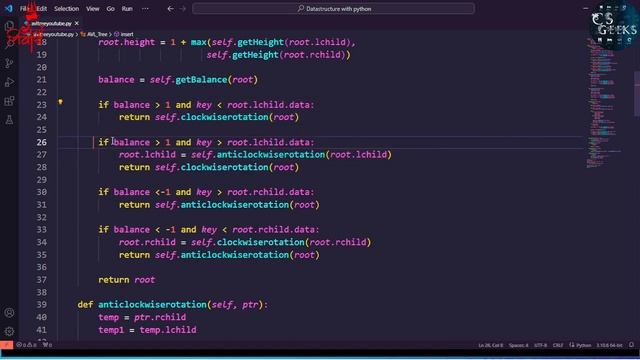This screenshot has width=640, height=360.
Task: Click 'return root' on line 37
Action: pyautogui.click(x=127, y=280)
